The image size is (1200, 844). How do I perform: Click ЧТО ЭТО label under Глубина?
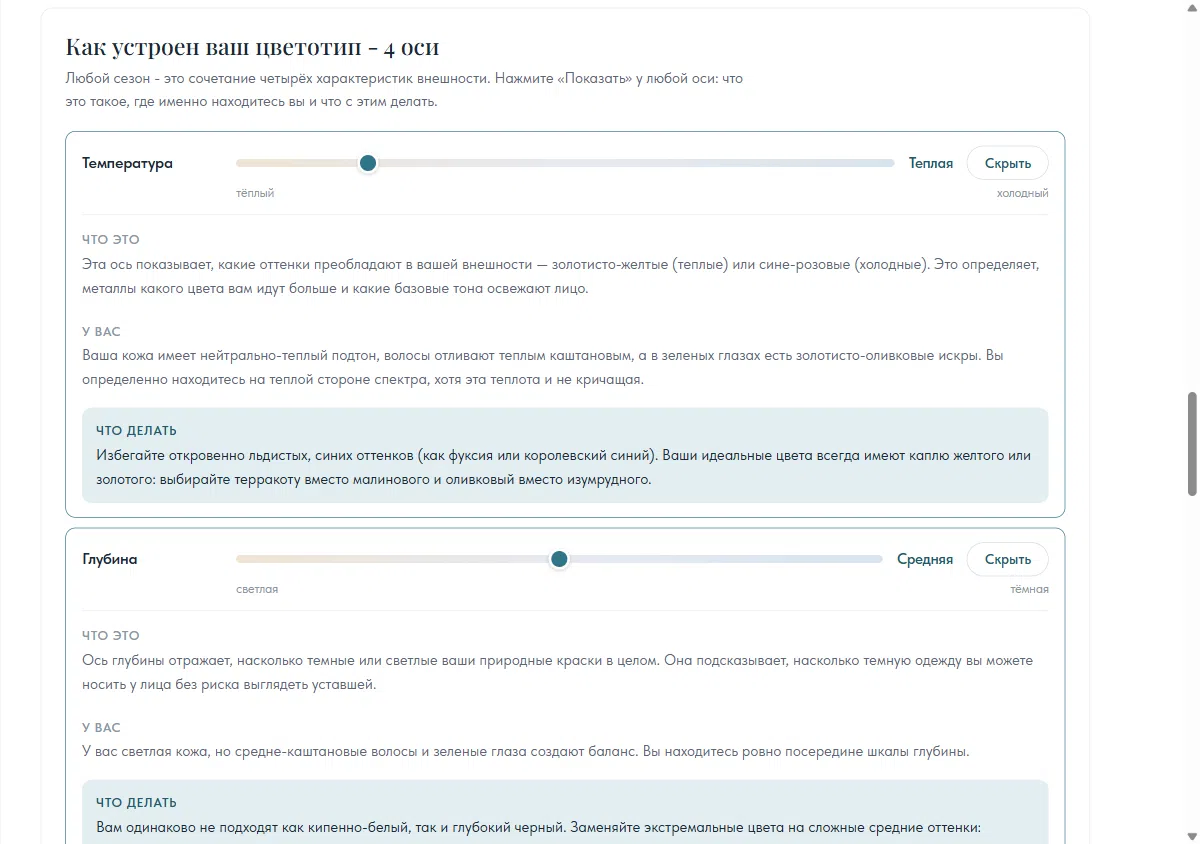pyautogui.click(x=111, y=636)
